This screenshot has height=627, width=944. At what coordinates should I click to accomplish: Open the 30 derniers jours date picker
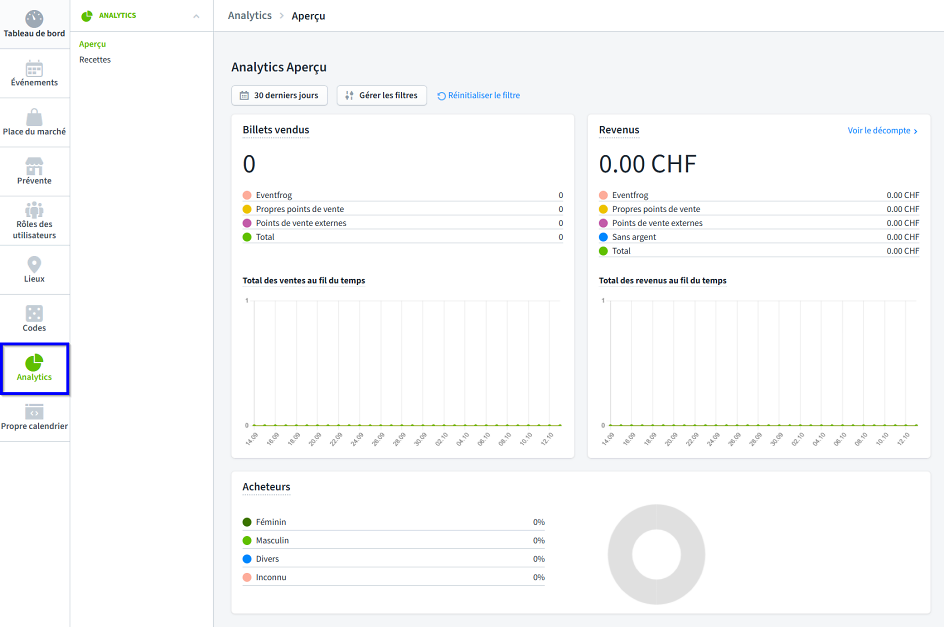pyautogui.click(x=280, y=95)
